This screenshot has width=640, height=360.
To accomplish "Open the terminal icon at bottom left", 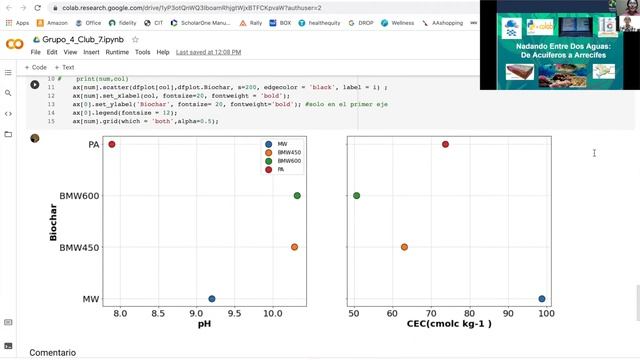I will (8, 346).
